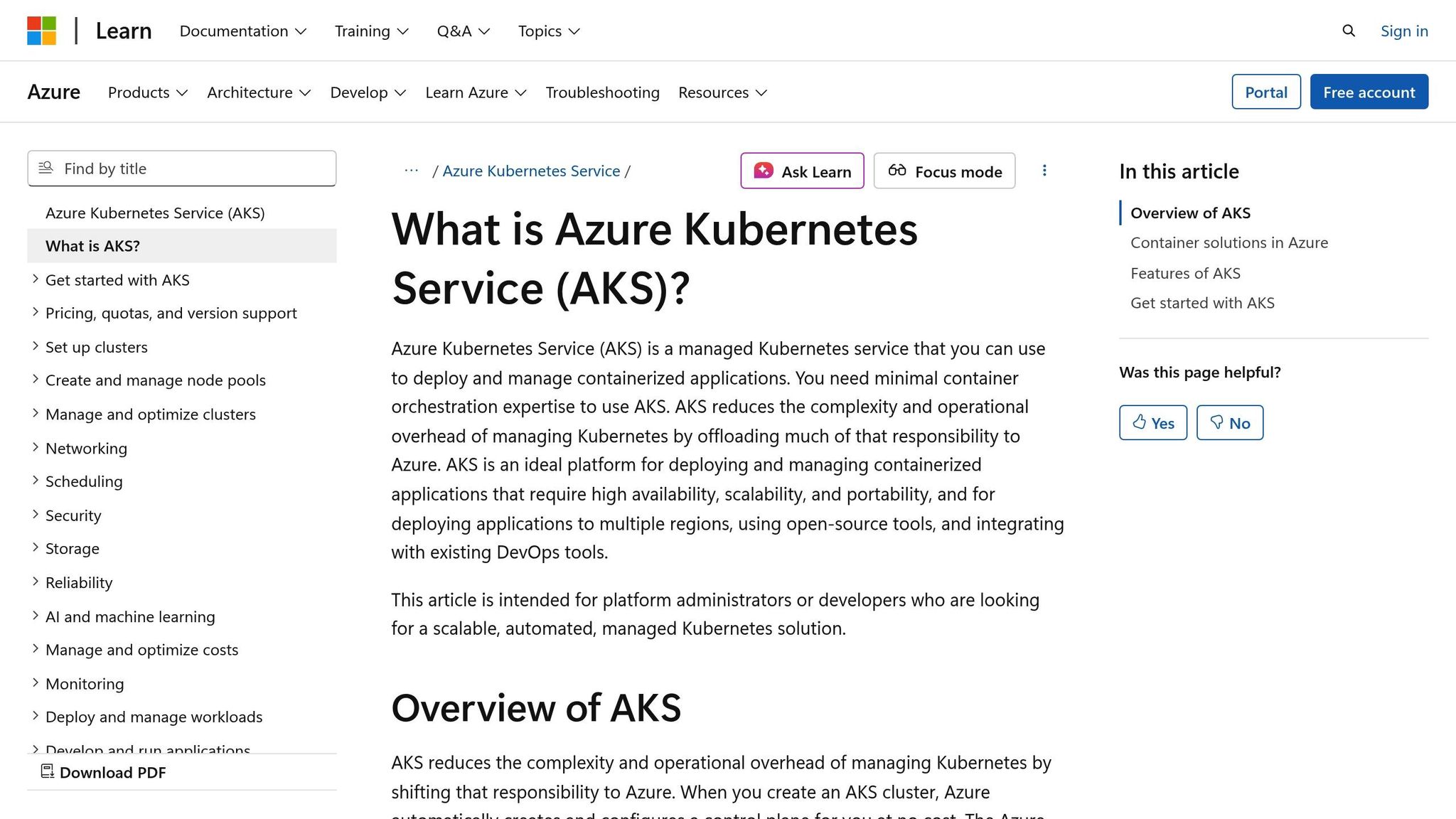Screen dimensions: 1456x819
Task: Open the Q&A menu
Action: (462, 31)
